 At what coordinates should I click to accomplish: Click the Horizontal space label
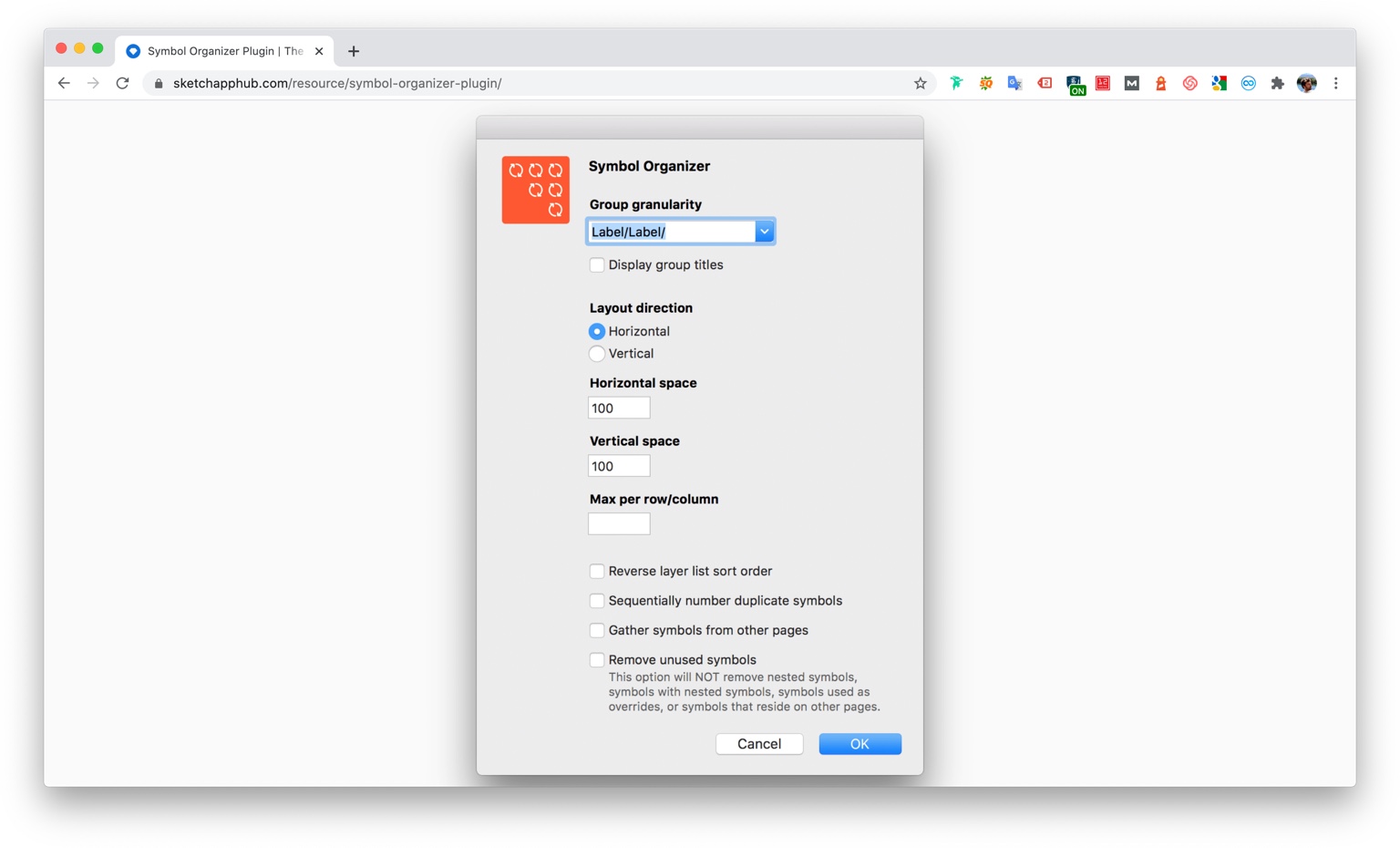coord(643,383)
